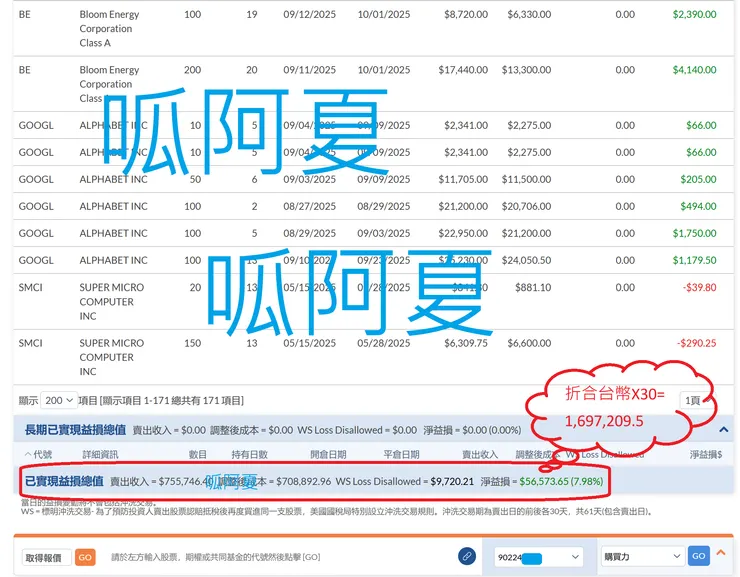Select the -$290.25 loss cell
The width and height of the screenshot is (740, 577).
pyautogui.click(x=697, y=343)
